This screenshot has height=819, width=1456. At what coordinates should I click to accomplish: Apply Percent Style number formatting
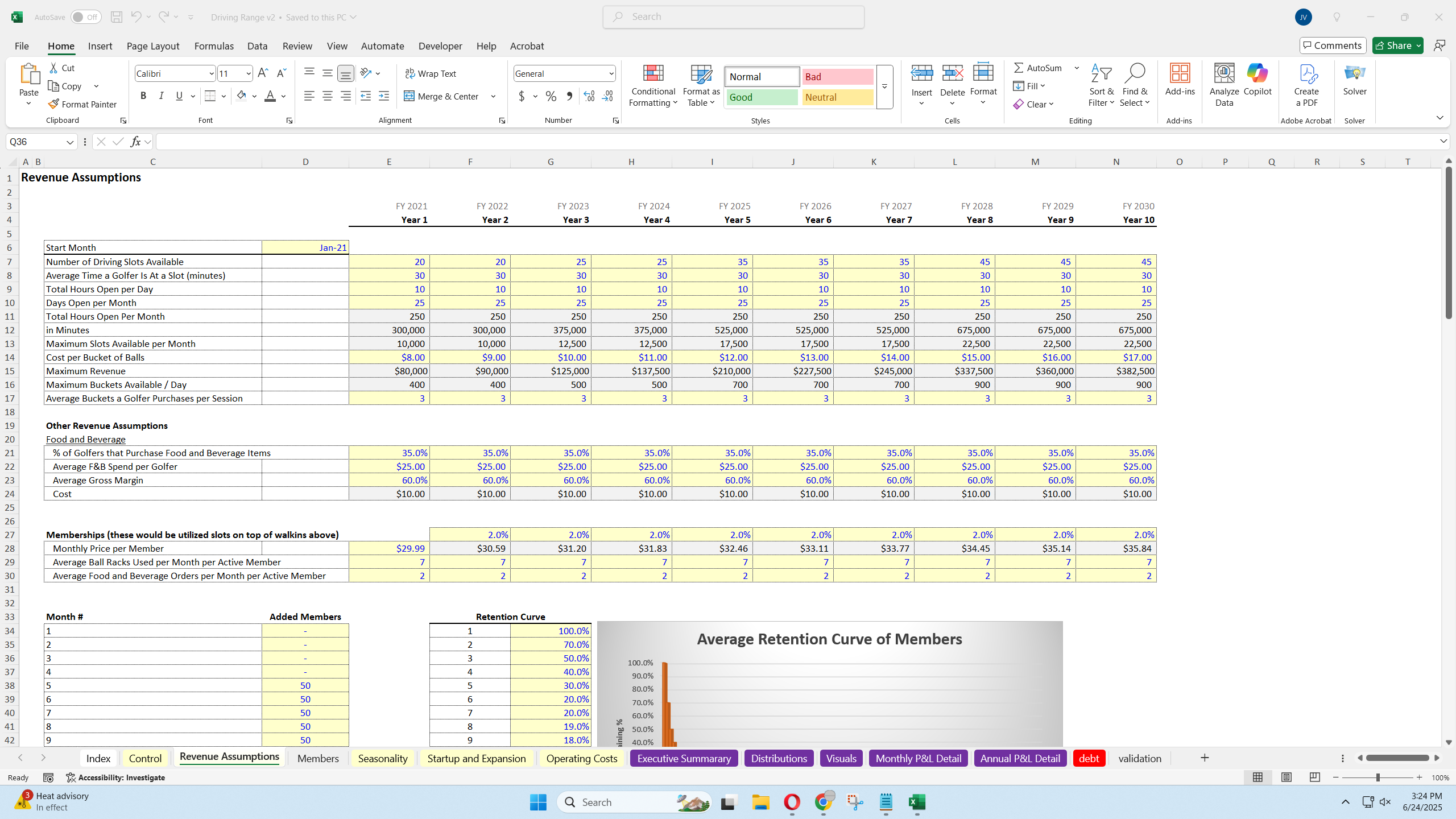click(550, 96)
